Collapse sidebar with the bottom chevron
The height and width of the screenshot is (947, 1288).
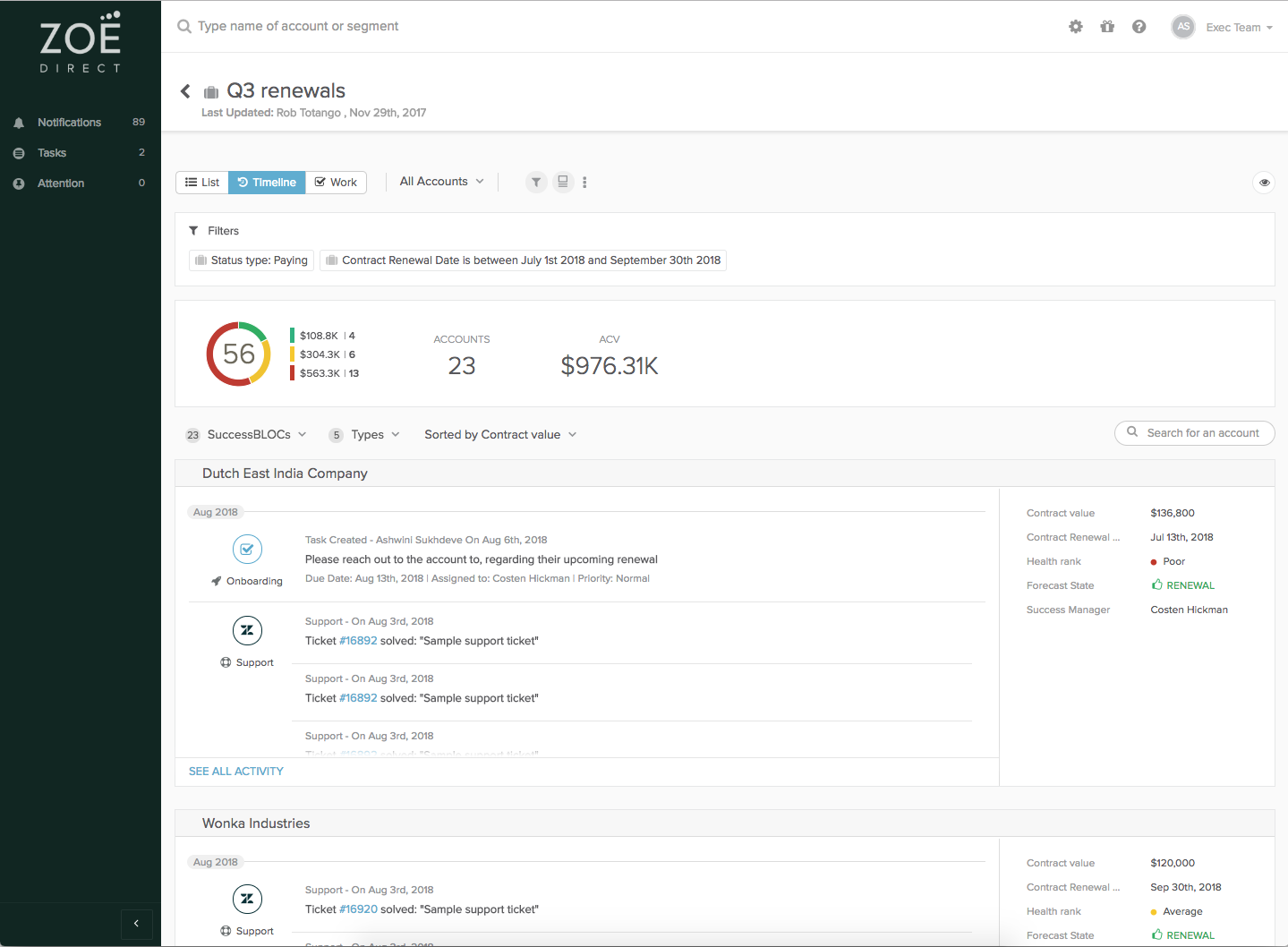137,924
